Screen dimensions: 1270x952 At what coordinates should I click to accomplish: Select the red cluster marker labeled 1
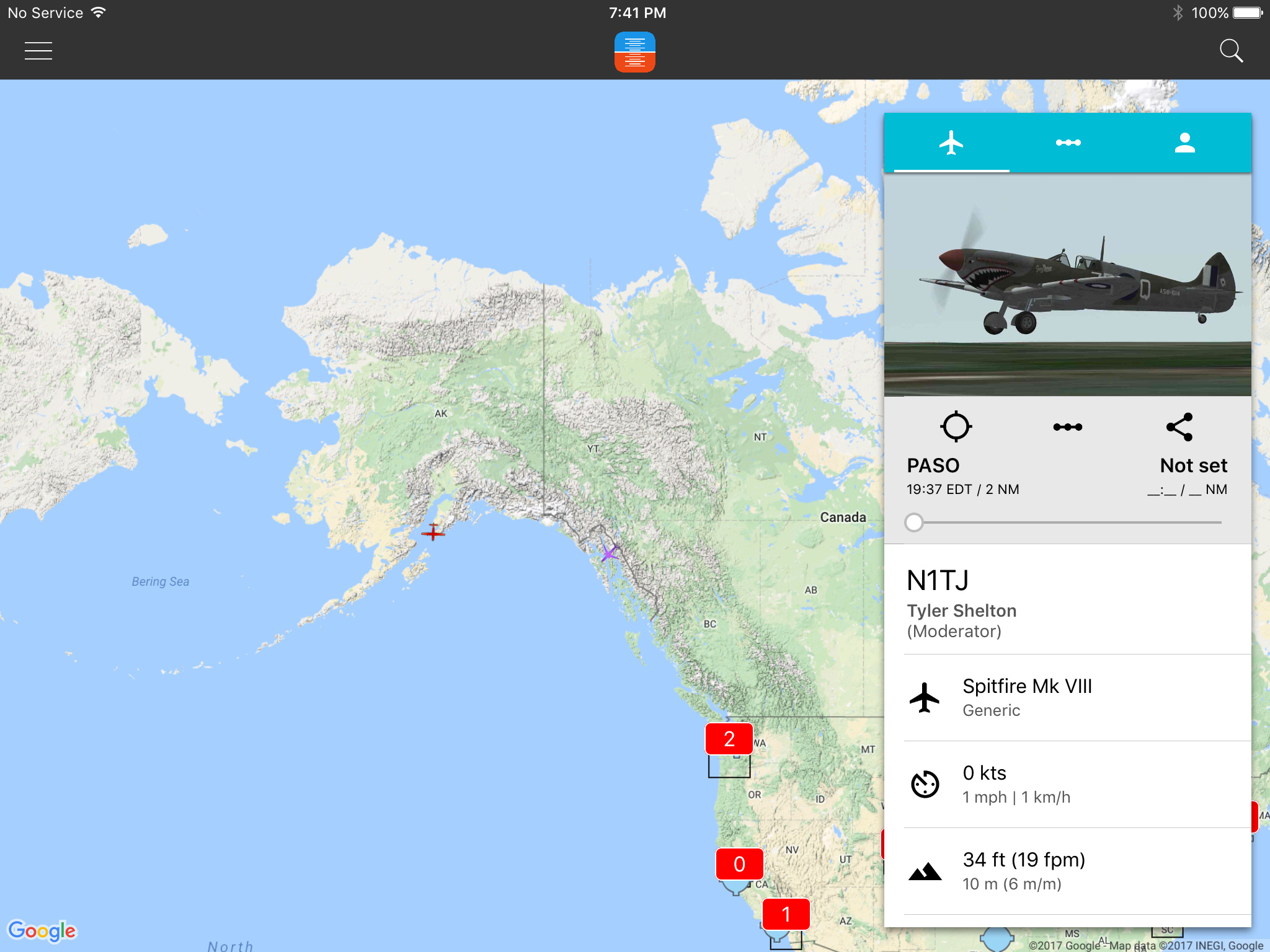coord(786,914)
